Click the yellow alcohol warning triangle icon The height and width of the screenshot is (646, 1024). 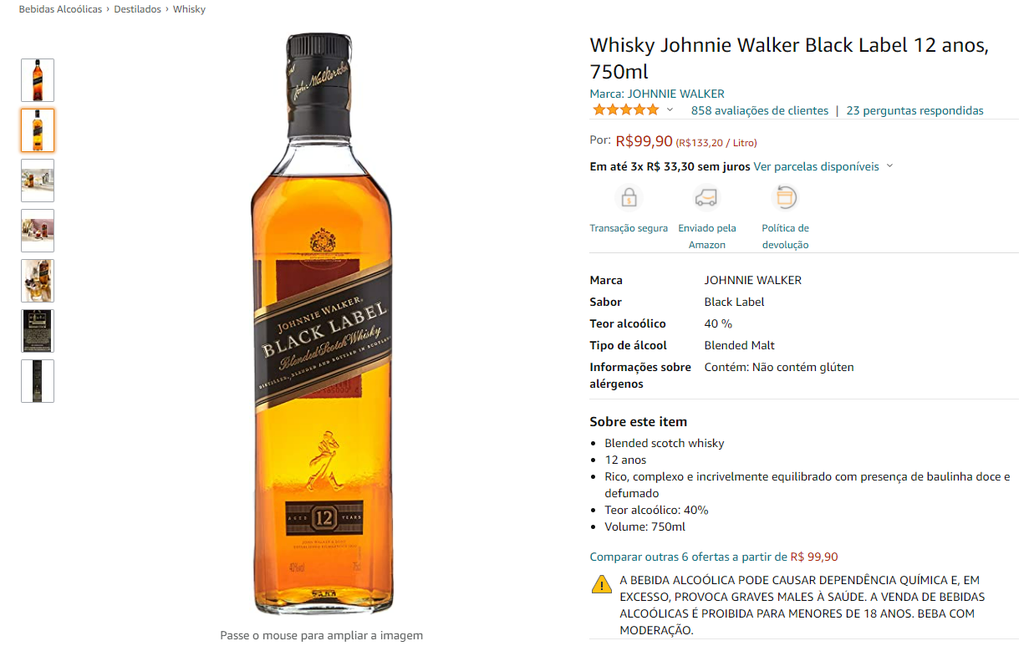coord(601,584)
